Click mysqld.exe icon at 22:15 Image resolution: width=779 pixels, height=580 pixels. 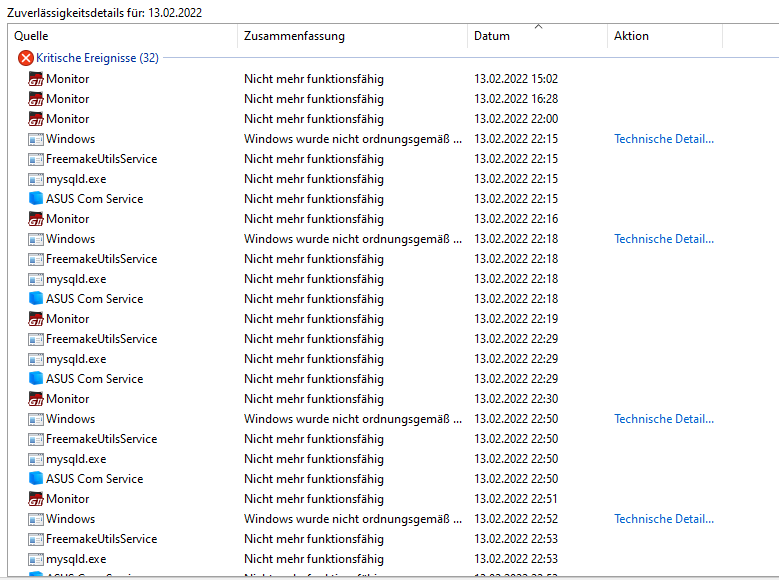(x=36, y=179)
